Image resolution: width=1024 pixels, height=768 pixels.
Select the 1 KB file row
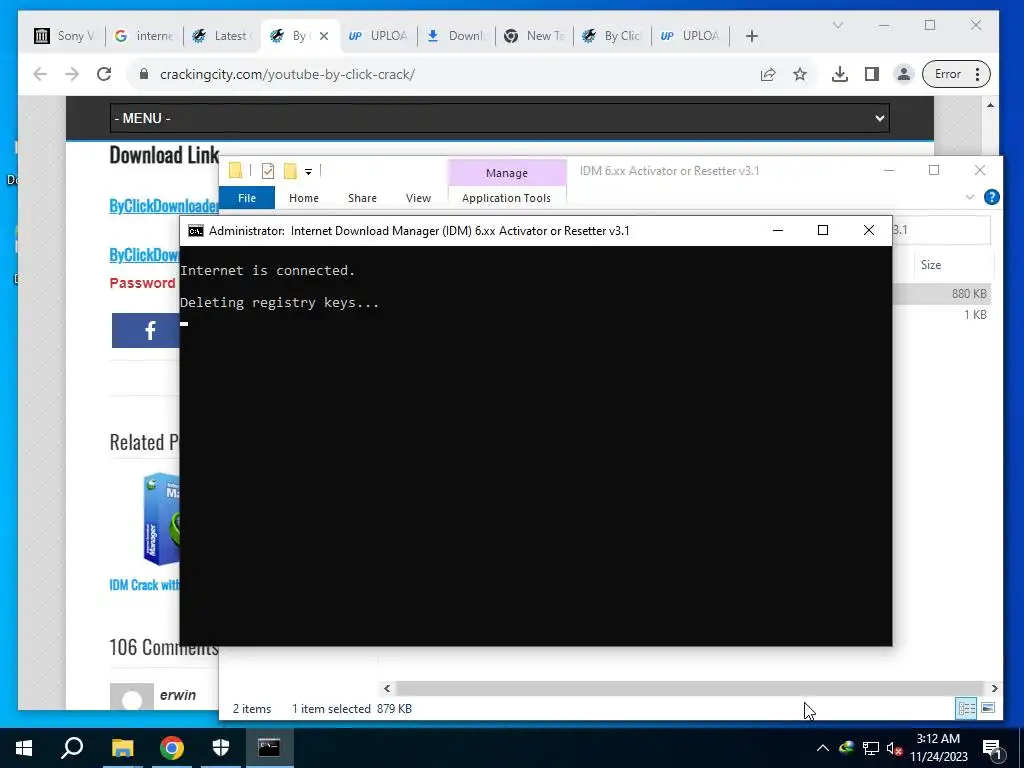(x=941, y=315)
